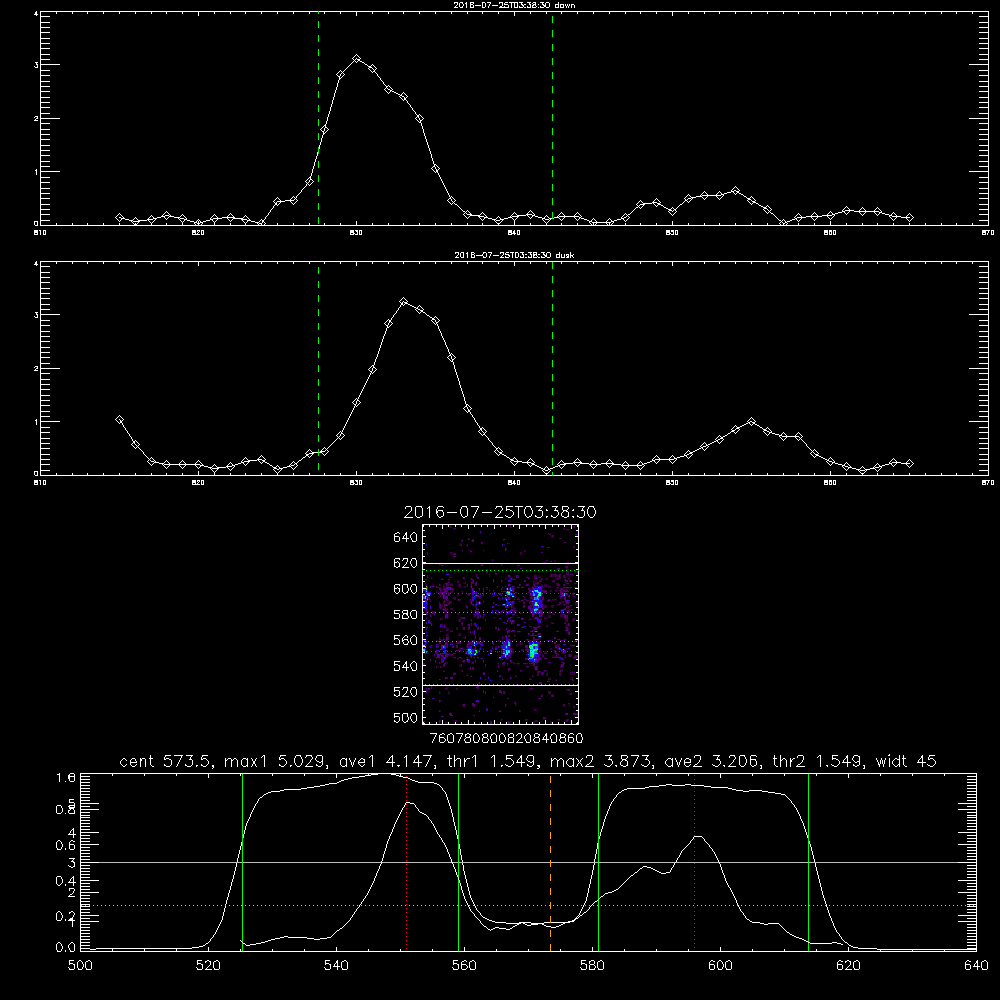
Task: Click the 'cent 573.5' value
Action: [x=165, y=761]
